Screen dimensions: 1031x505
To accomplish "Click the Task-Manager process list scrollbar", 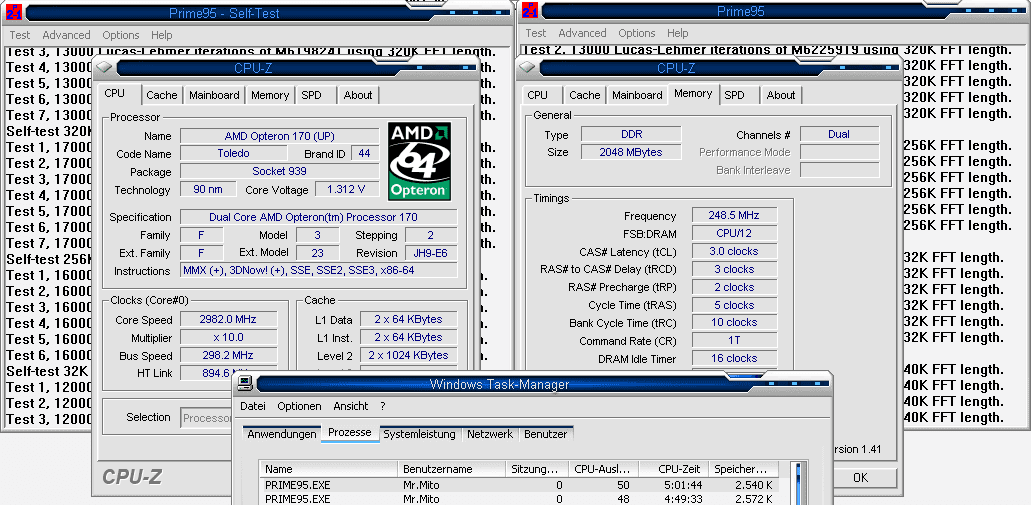I will point(798,483).
